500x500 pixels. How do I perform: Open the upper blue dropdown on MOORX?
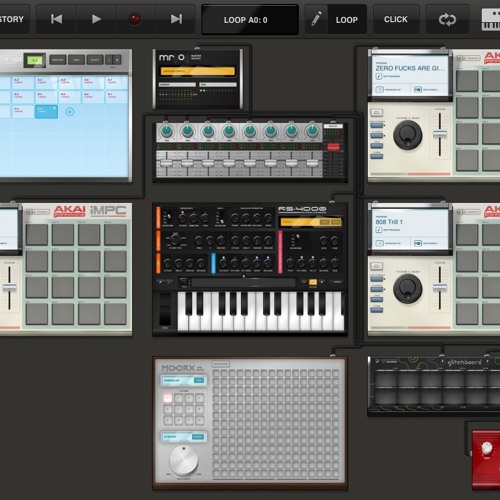coord(183,380)
